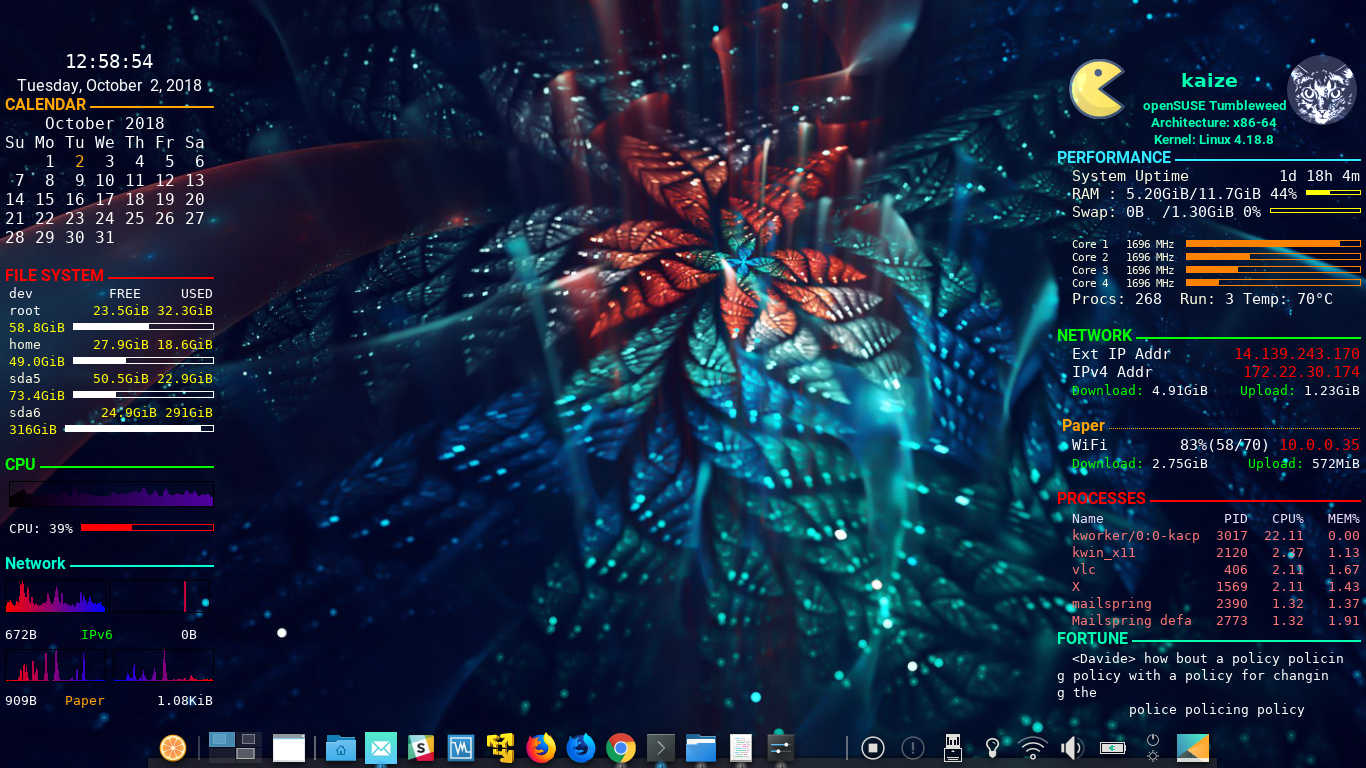This screenshot has width=1366, height=768.
Task: Launch the blue Firefox Developer Edition
Action: 581,747
